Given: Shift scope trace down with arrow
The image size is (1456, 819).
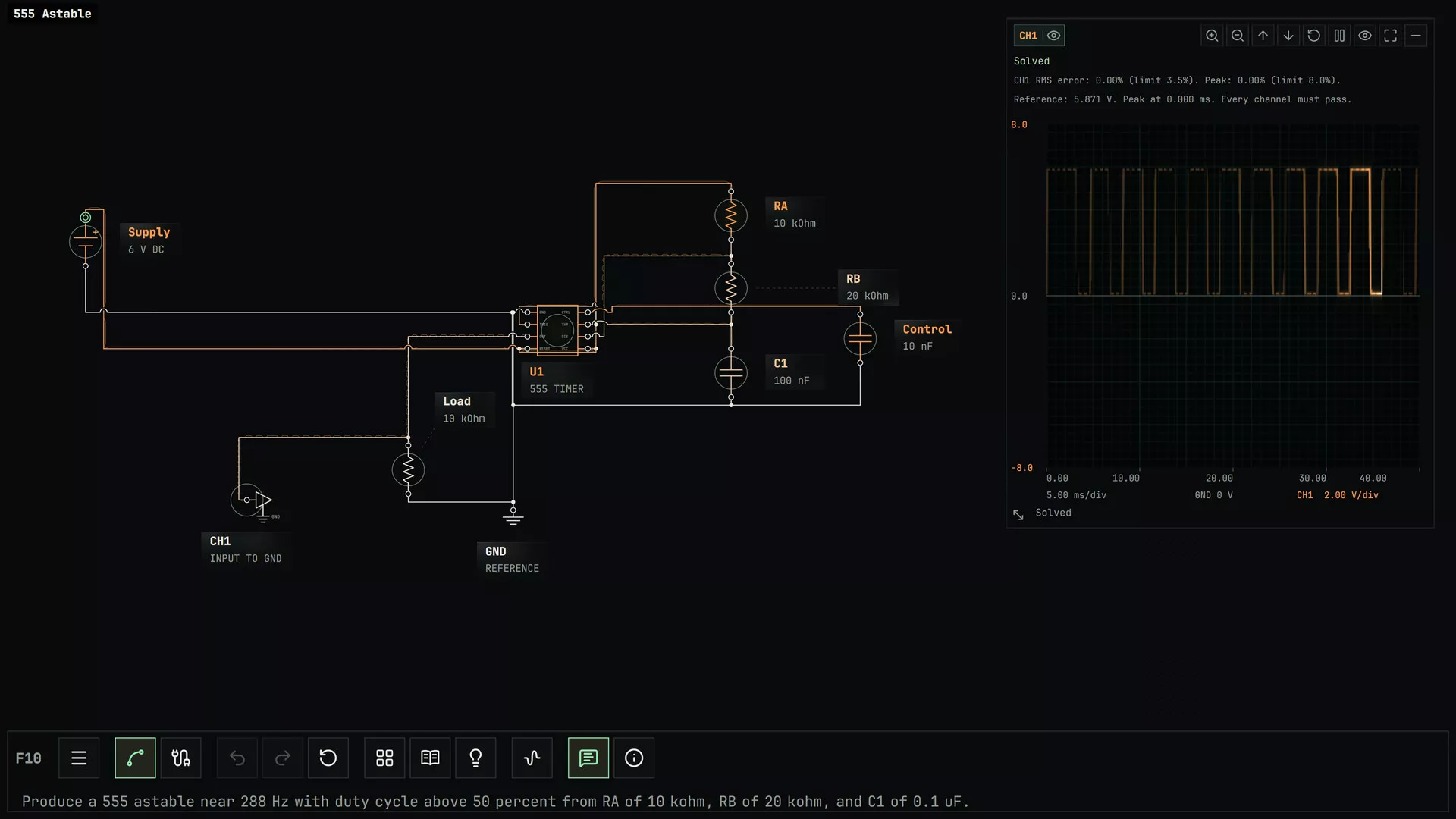Looking at the screenshot, I should (1288, 36).
